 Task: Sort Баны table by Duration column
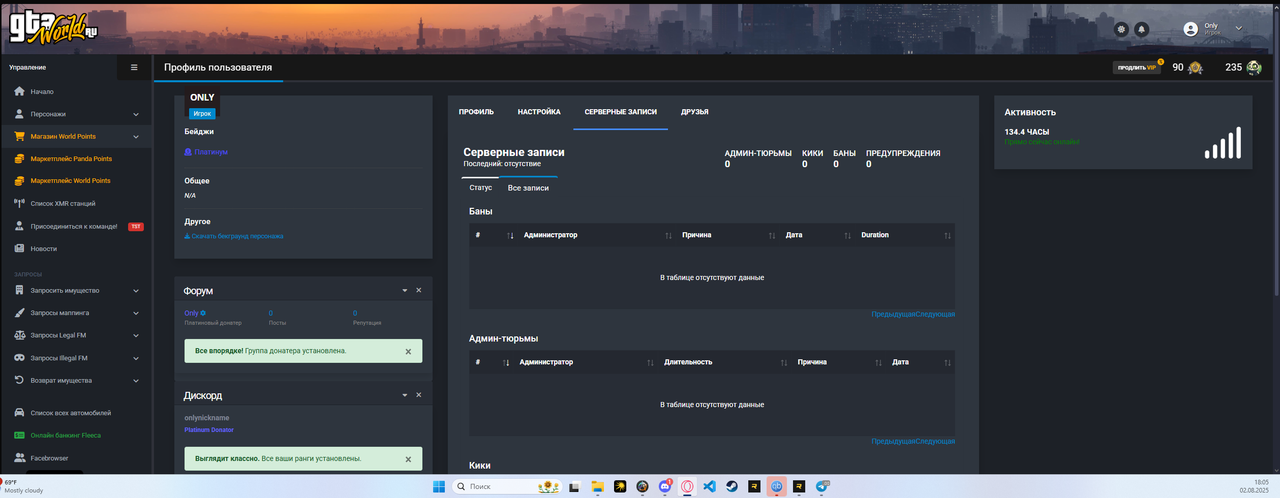(x=904, y=235)
